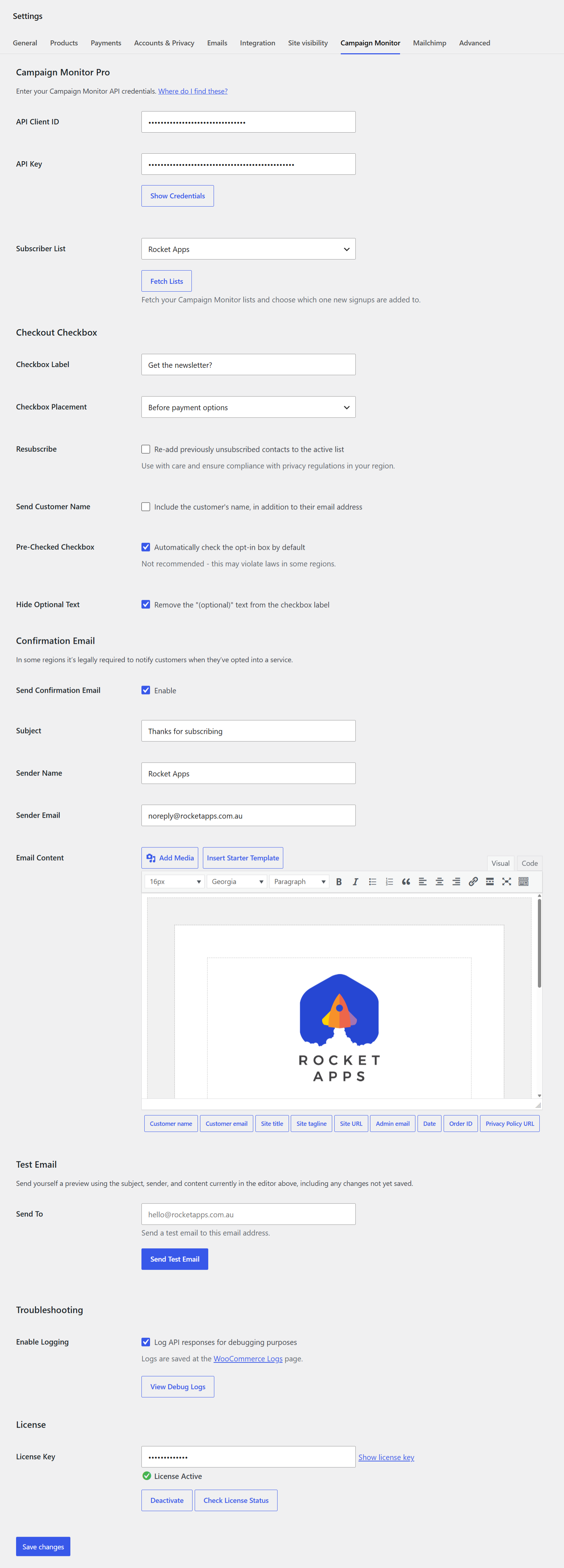Open 'Where do I find these?' link
The height and width of the screenshot is (1568, 564).
[x=193, y=91]
